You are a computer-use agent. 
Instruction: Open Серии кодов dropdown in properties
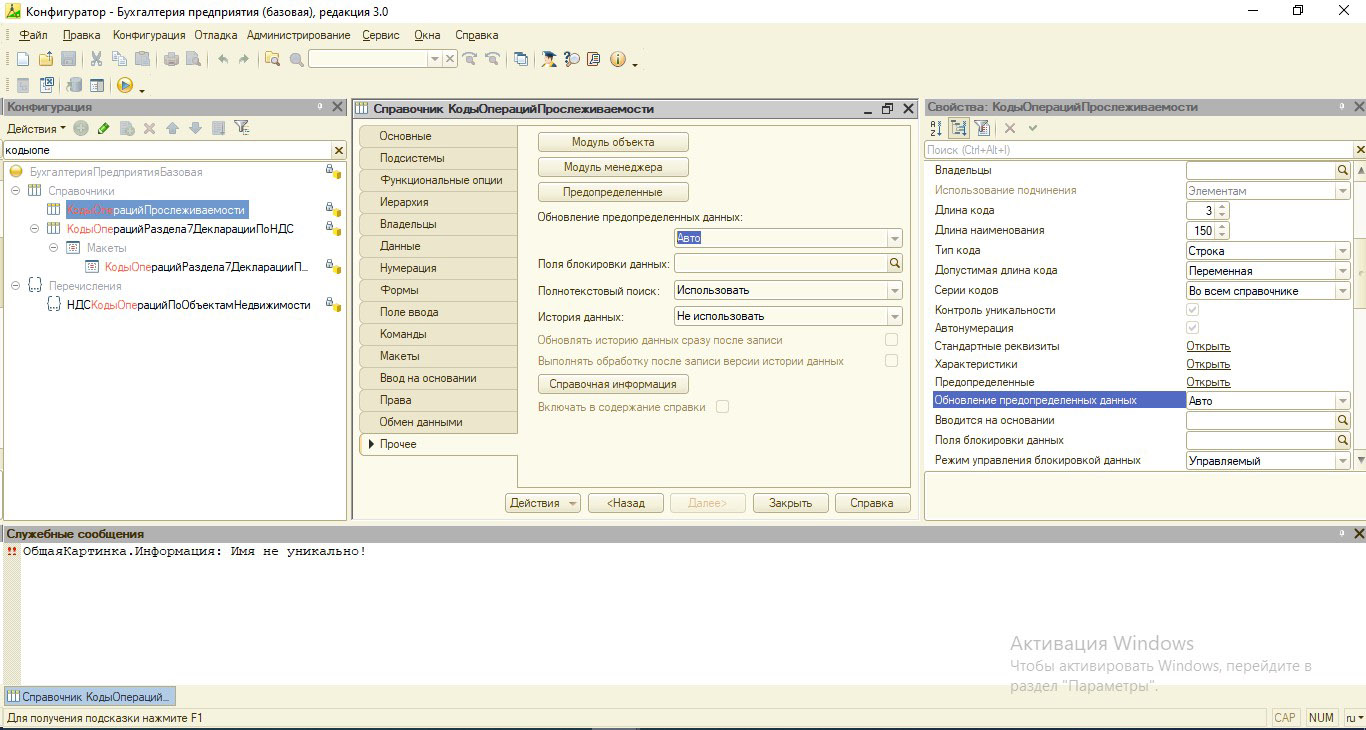point(1343,291)
